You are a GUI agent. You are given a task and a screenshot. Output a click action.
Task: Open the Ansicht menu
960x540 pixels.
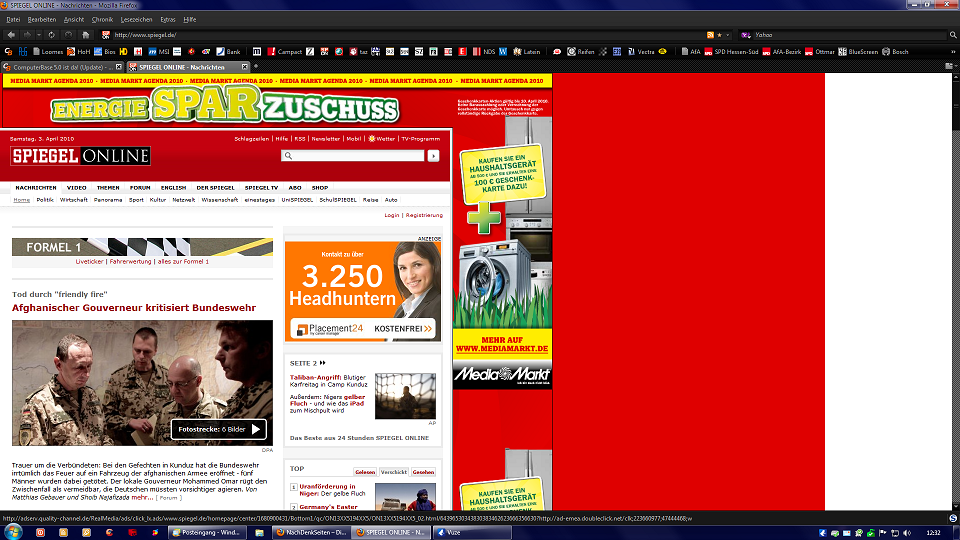pyautogui.click(x=73, y=20)
